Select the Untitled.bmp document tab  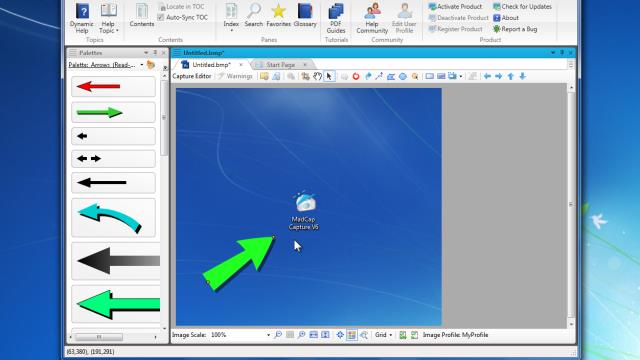pyautogui.click(x=211, y=65)
